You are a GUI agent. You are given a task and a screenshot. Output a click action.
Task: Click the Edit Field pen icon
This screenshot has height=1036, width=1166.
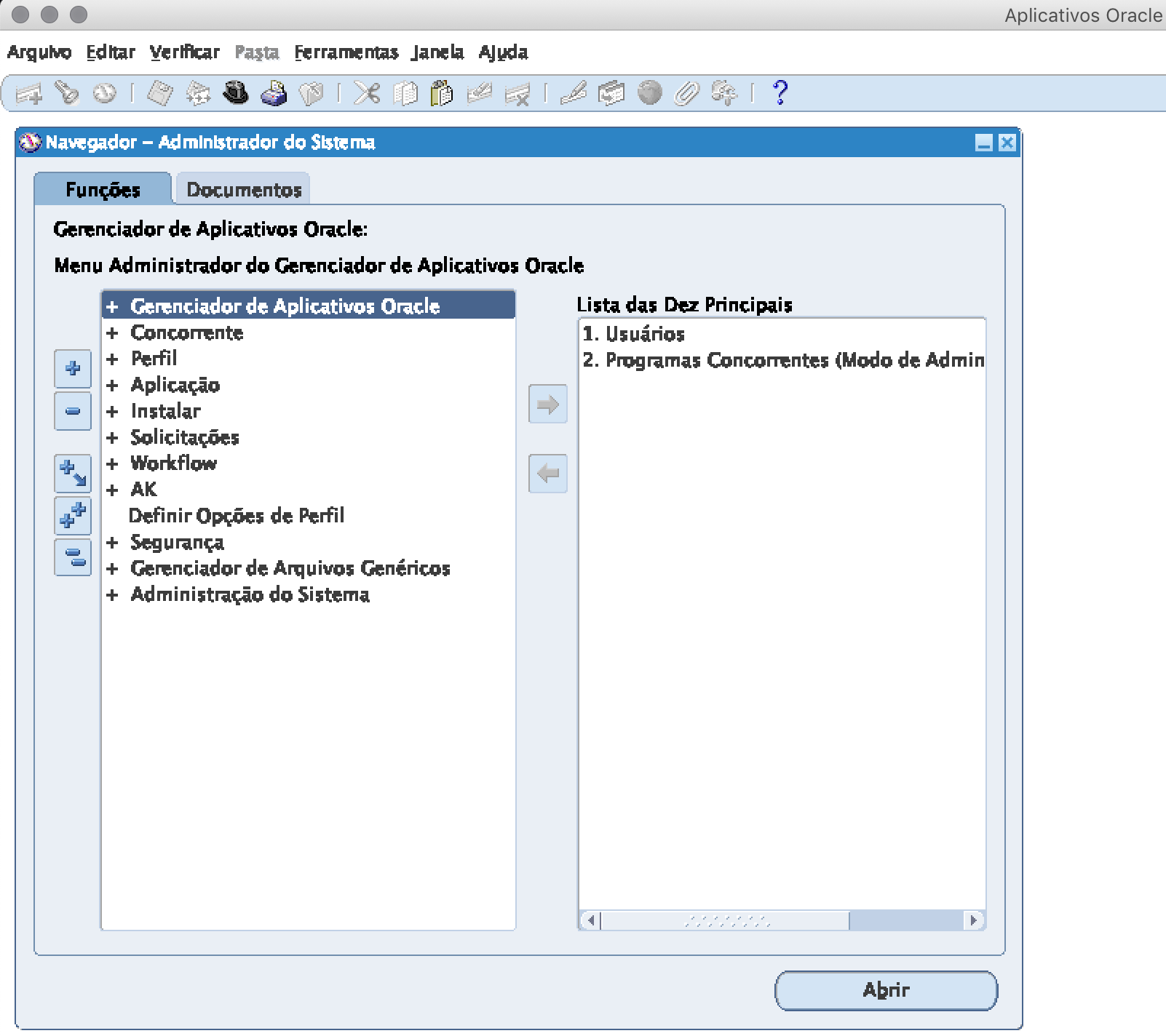pos(574,93)
